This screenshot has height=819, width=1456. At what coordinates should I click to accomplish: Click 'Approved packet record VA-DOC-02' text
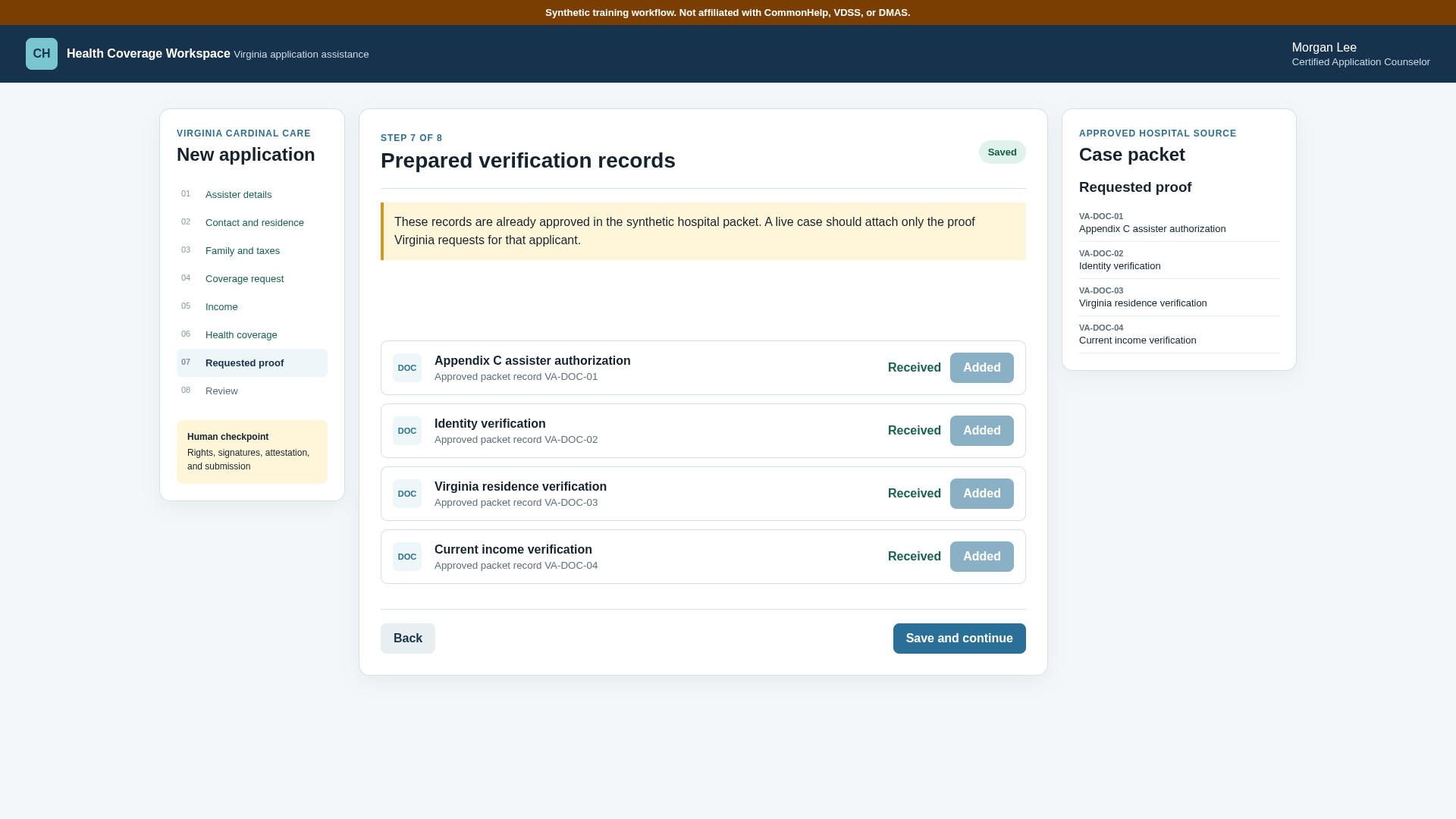[516, 440]
